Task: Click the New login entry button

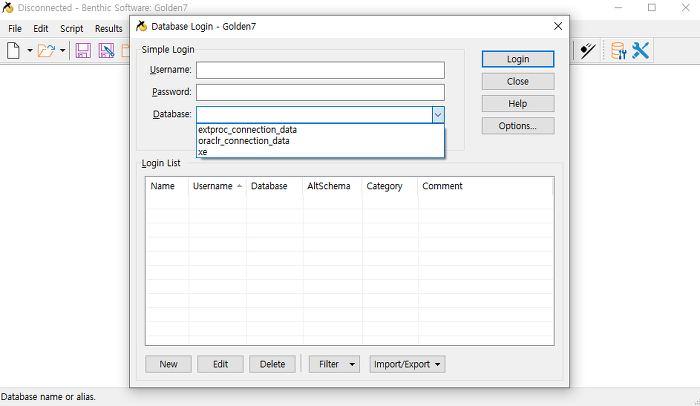Action: (168, 364)
